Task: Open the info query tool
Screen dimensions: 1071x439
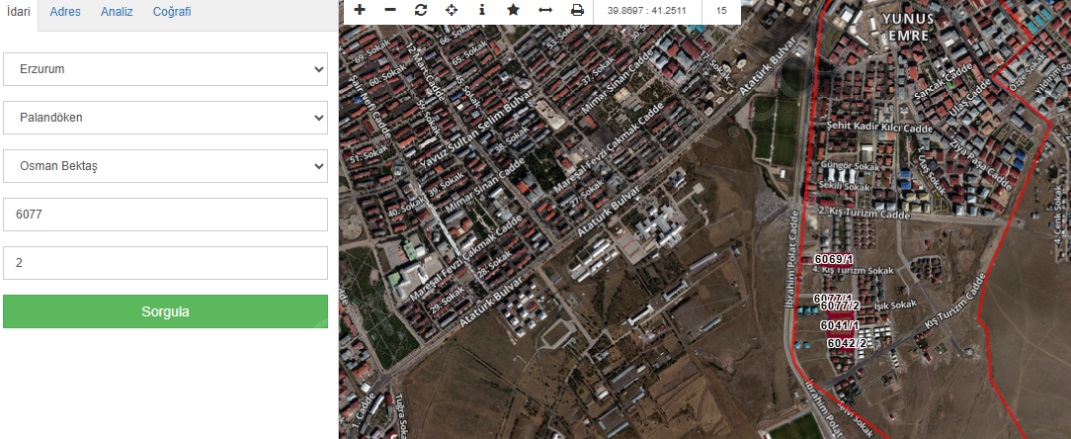Action: pos(482,10)
